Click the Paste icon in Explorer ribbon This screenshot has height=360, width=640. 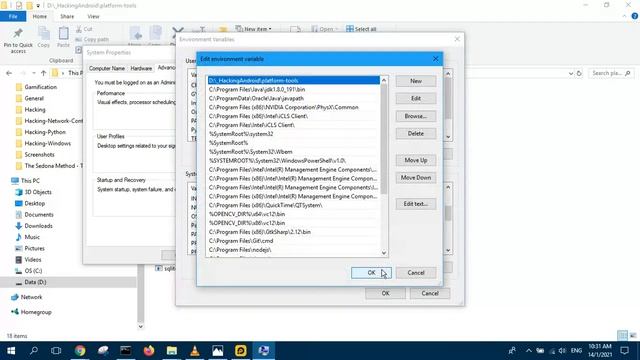tap(63, 37)
